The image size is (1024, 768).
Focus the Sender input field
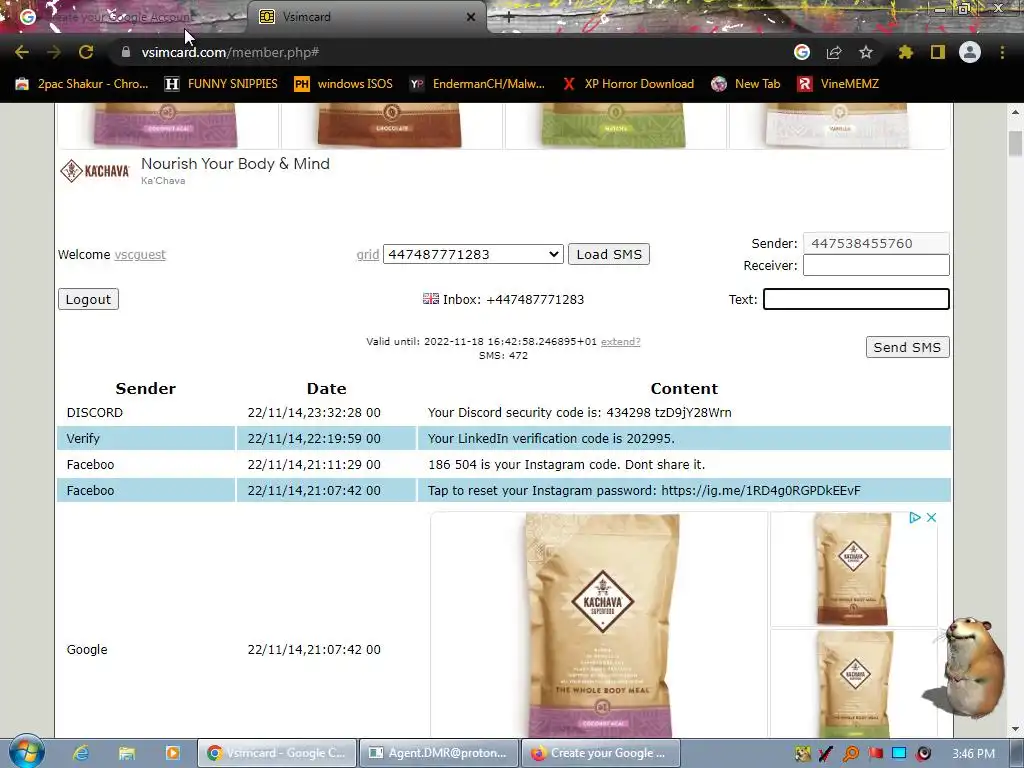point(876,244)
